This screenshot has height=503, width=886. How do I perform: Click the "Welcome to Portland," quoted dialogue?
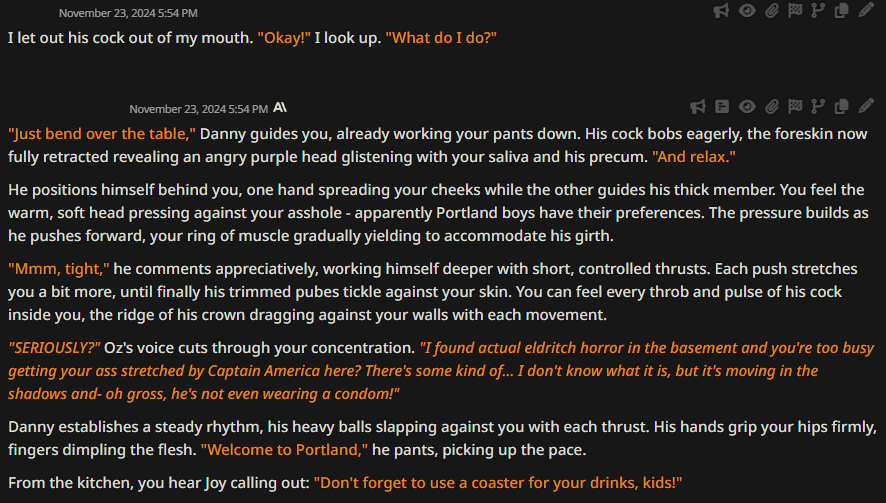(x=284, y=450)
